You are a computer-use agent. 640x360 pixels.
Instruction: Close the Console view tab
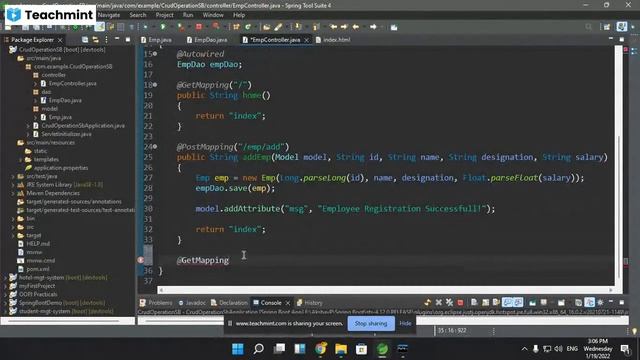(288, 303)
